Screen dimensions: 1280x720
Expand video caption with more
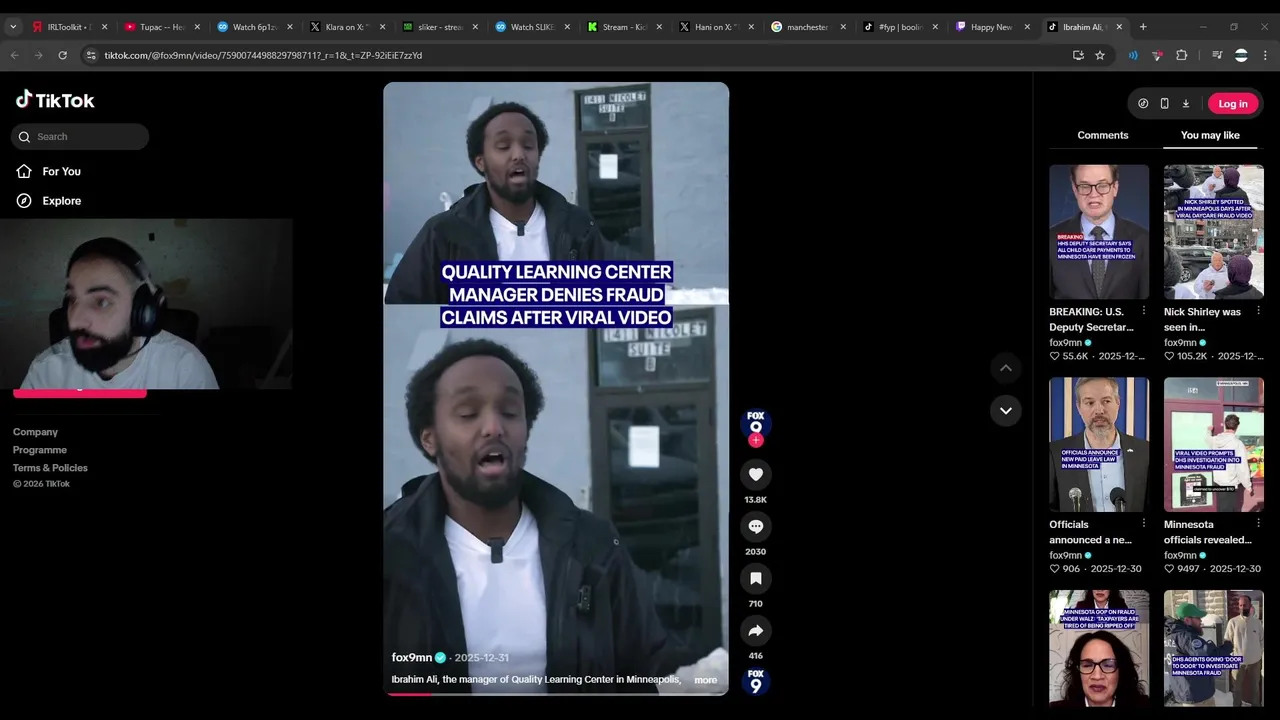[706, 680]
